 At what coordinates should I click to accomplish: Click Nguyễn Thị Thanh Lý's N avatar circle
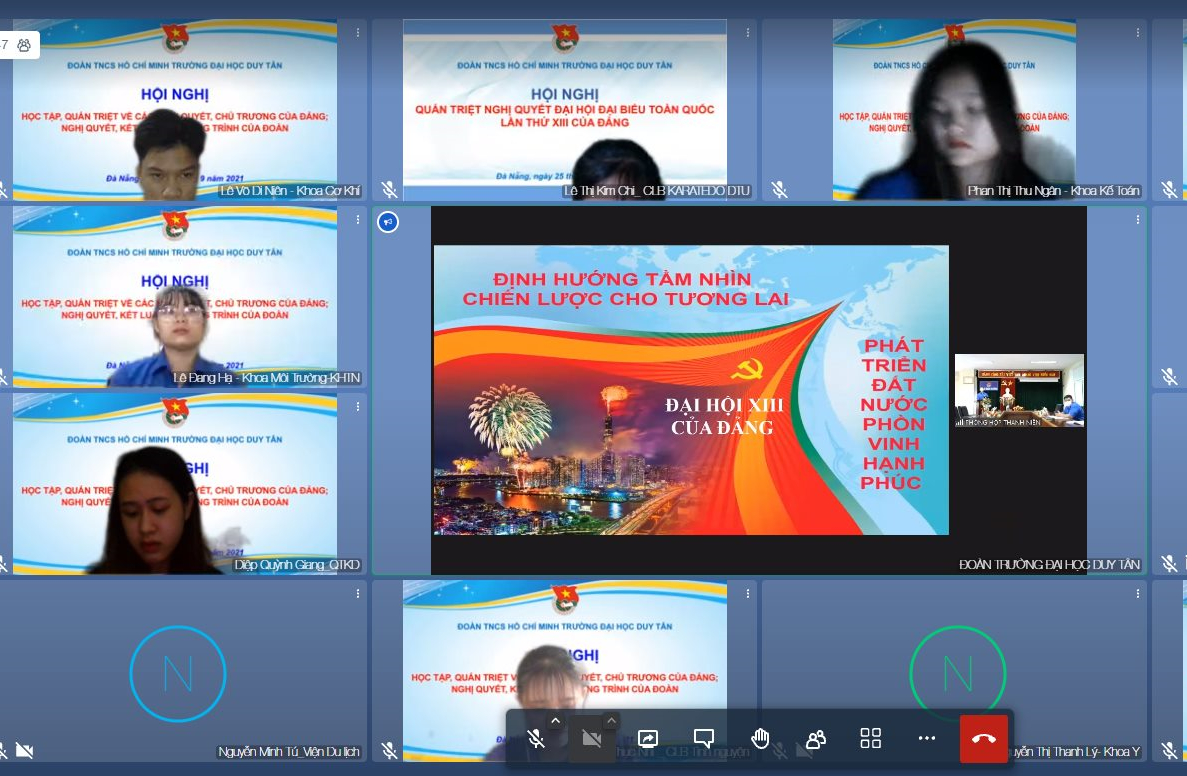pyautogui.click(x=958, y=673)
